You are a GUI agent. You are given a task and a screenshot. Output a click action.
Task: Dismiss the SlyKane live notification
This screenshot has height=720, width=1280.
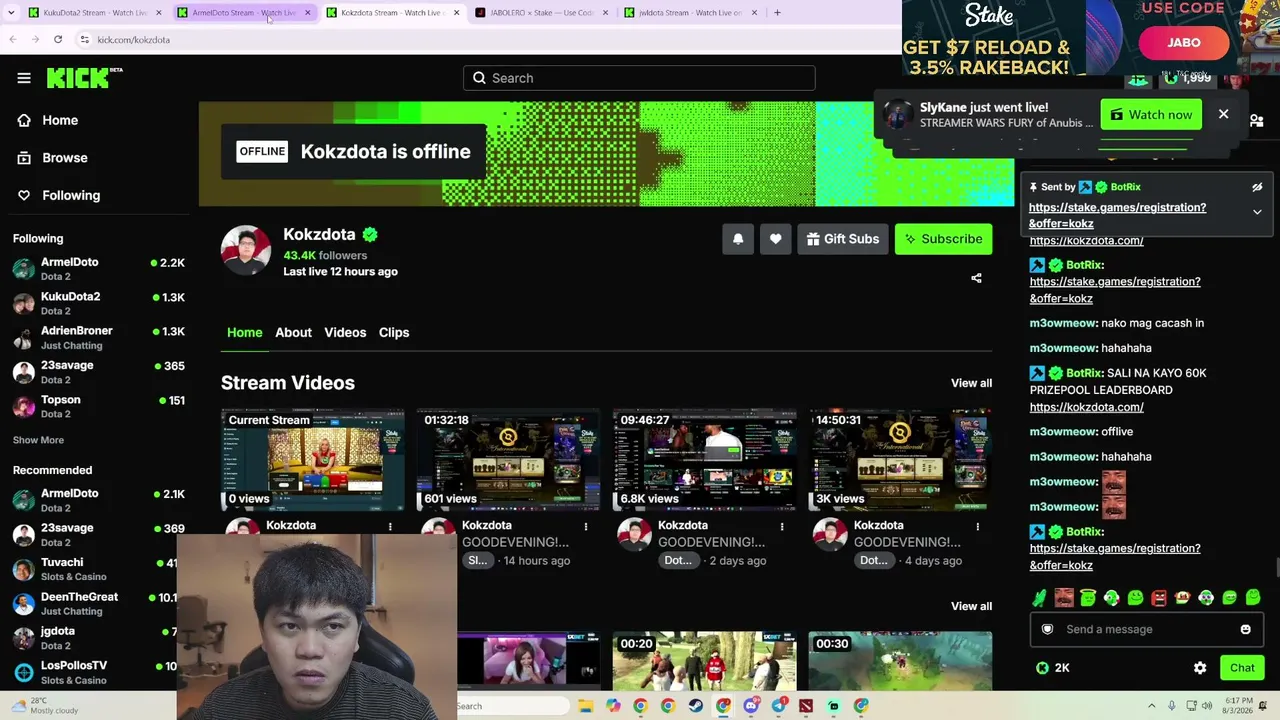pos(1223,114)
